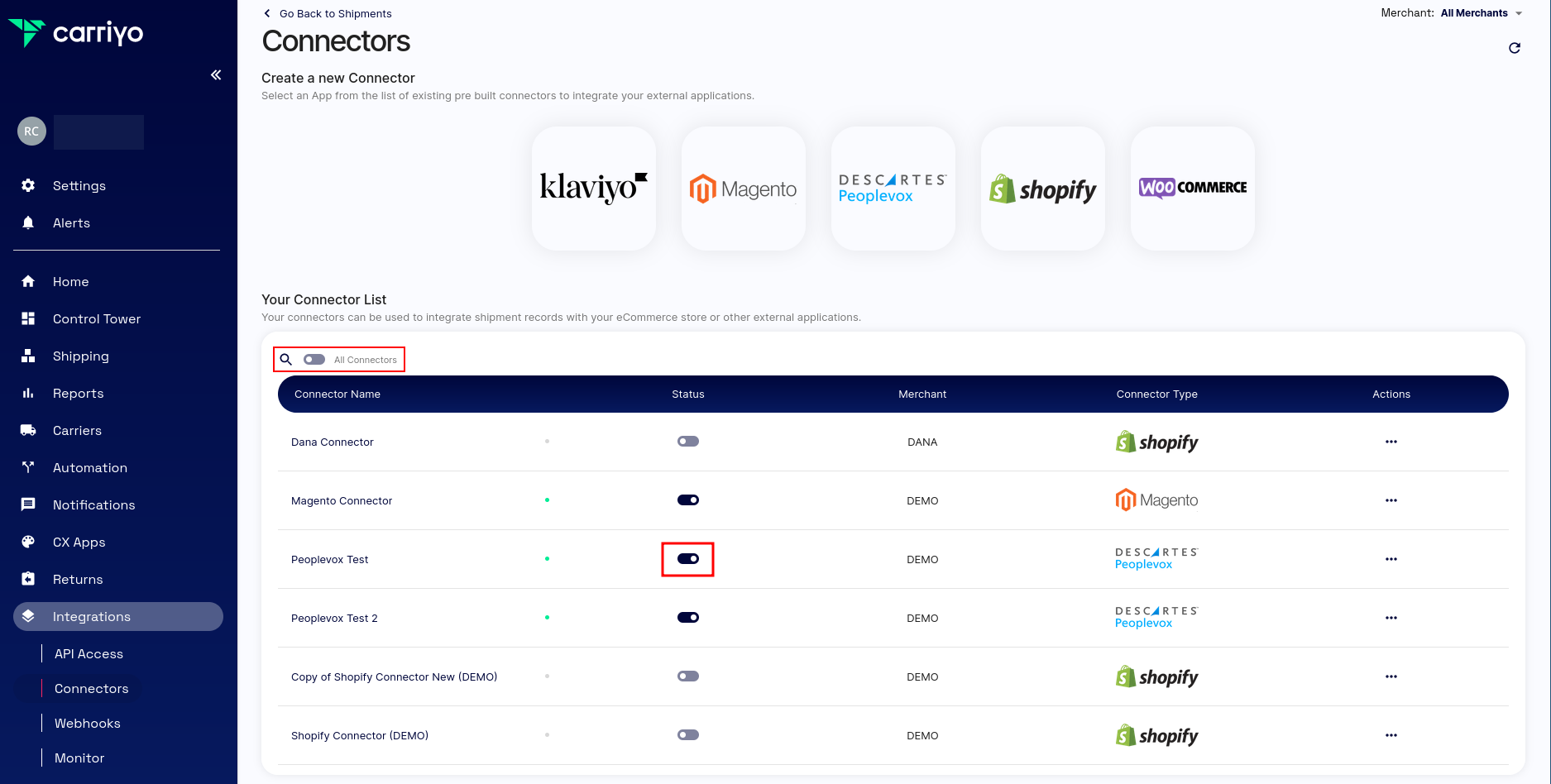The width and height of the screenshot is (1551, 784).
Task: Click the Reports bar chart icon
Action: [28, 393]
